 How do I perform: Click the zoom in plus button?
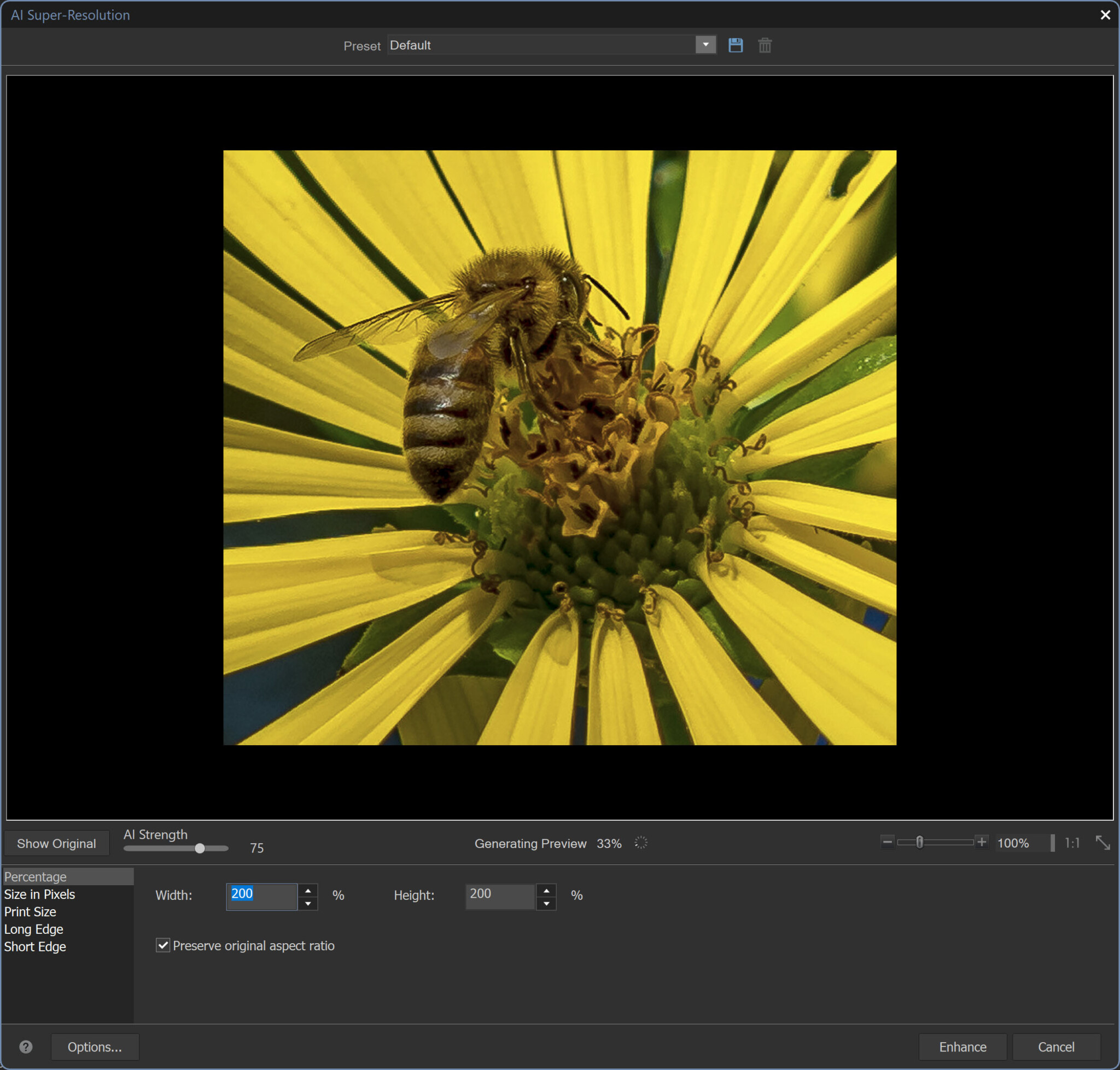[981, 842]
